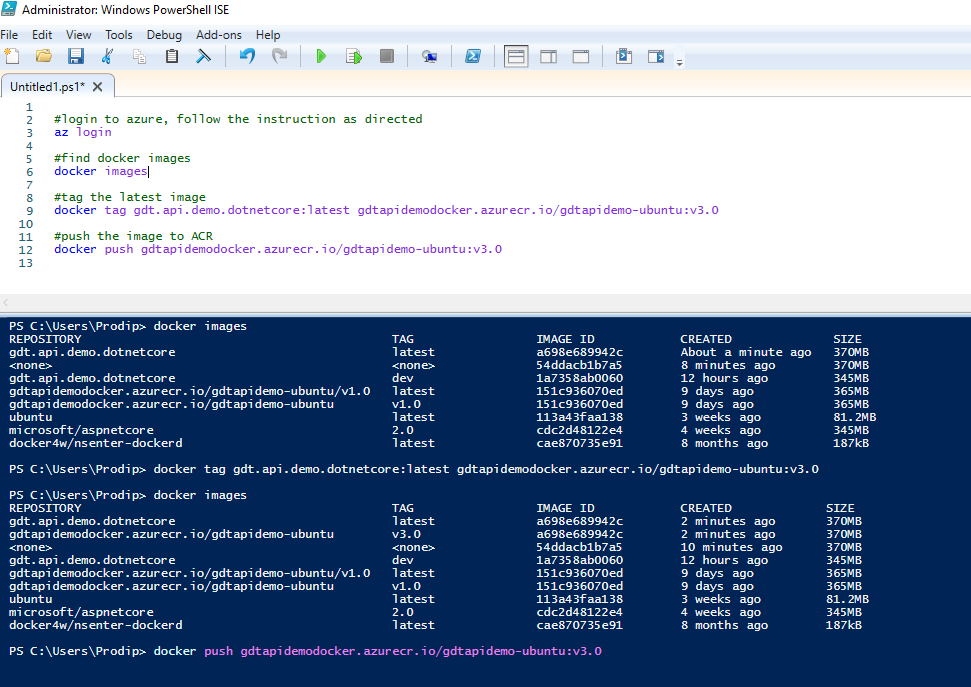The image size is (971, 687).
Task: Click 'cdc2d48122e4' image ID in second listing
Action: pyautogui.click(x=579, y=612)
